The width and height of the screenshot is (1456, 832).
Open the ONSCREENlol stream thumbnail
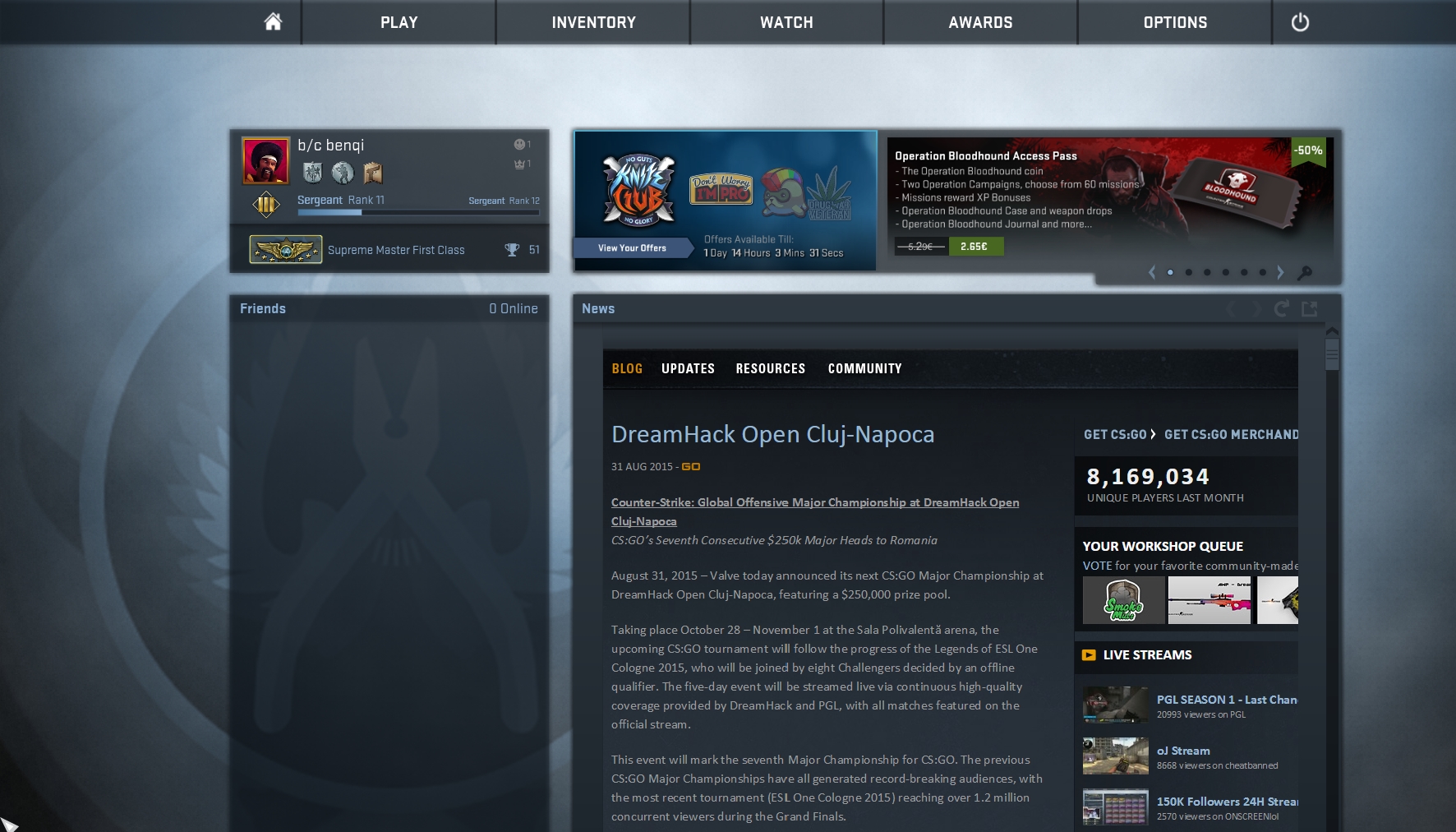[x=1115, y=807]
